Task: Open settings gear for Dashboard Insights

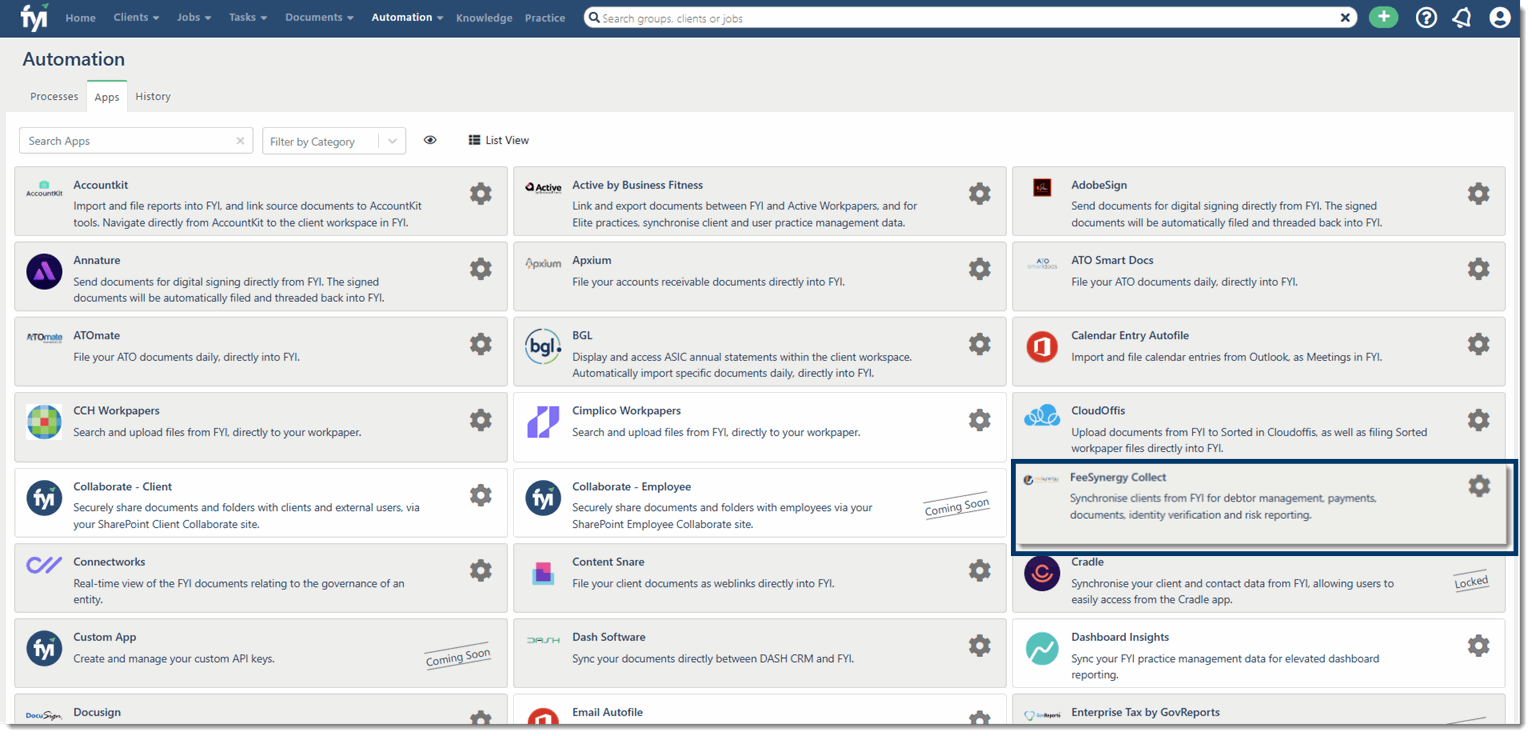Action: (1479, 646)
